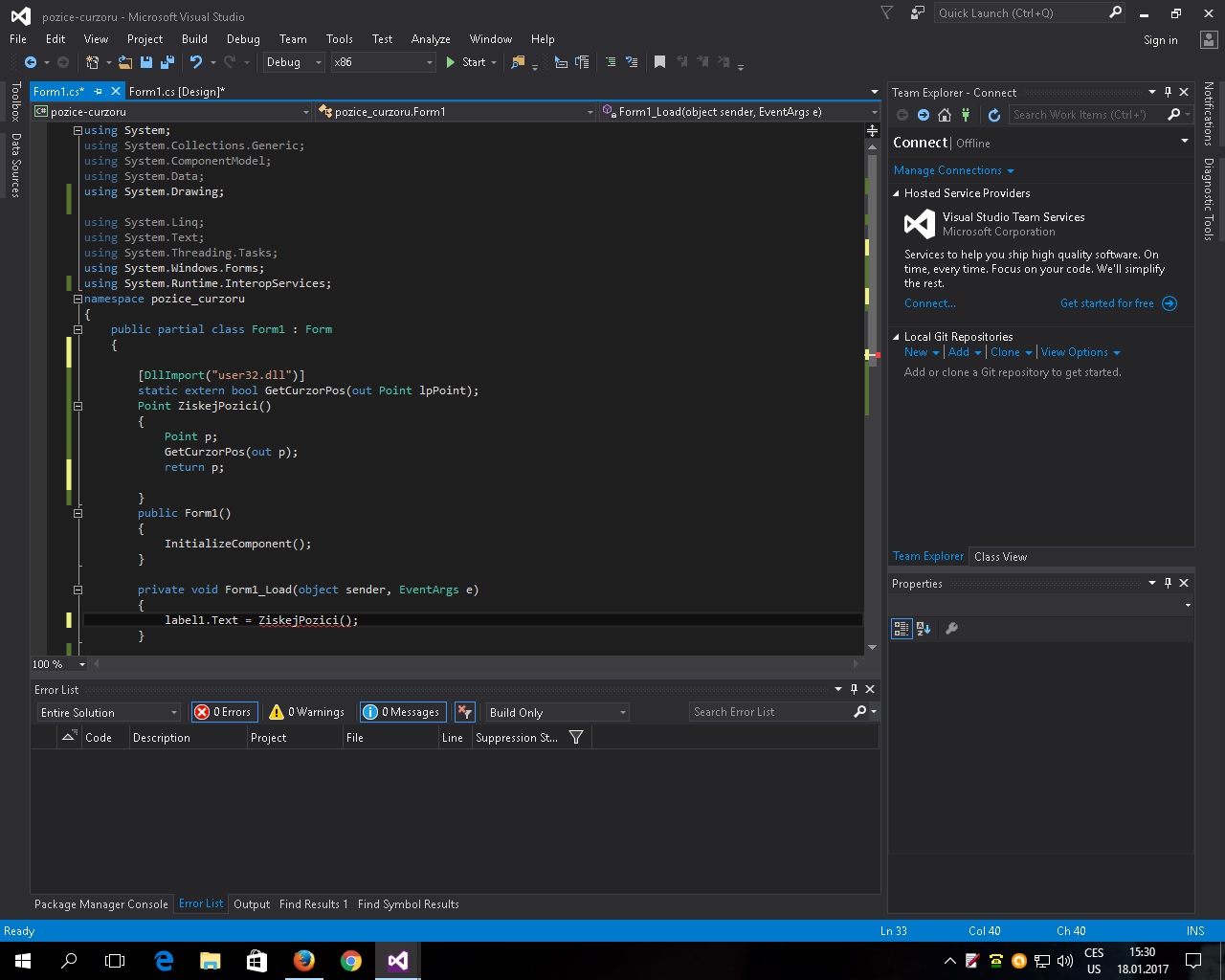Viewport: 1225px width, 980px height.
Task: Open Firefox from the taskbar
Action: coord(304,961)
